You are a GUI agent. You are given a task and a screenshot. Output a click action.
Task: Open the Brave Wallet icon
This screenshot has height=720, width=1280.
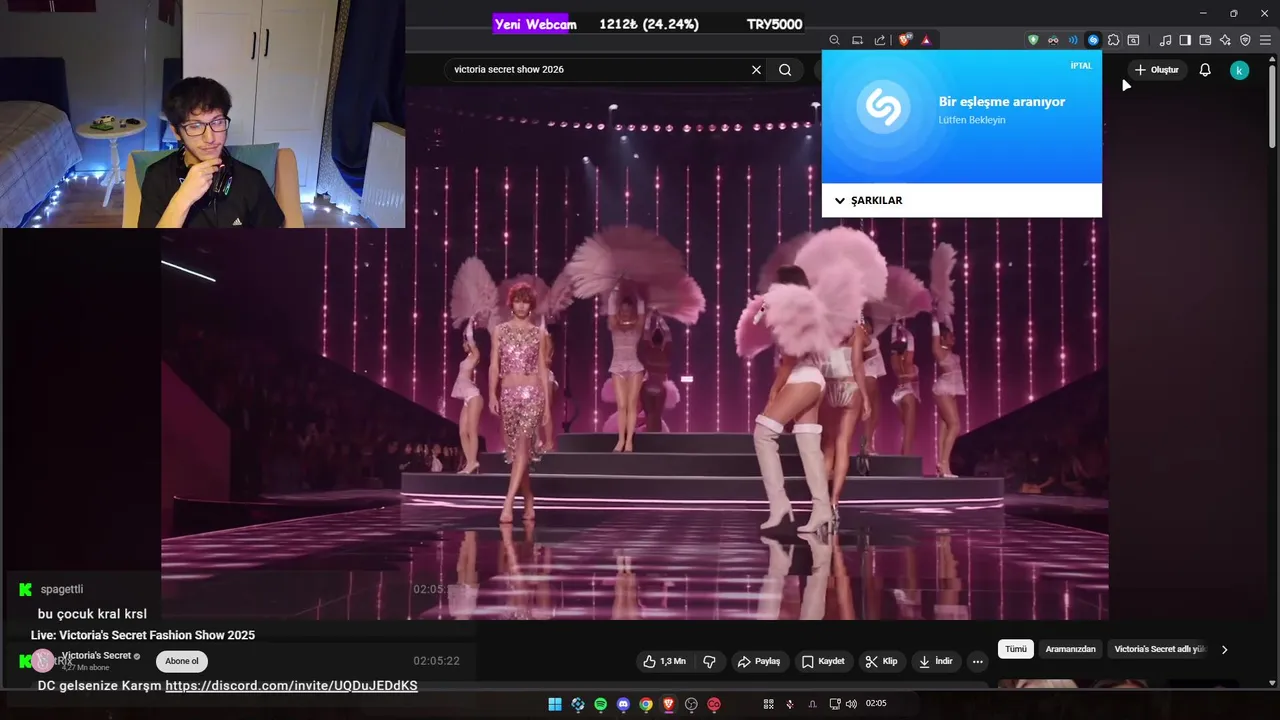click(x=1205, y=40)
